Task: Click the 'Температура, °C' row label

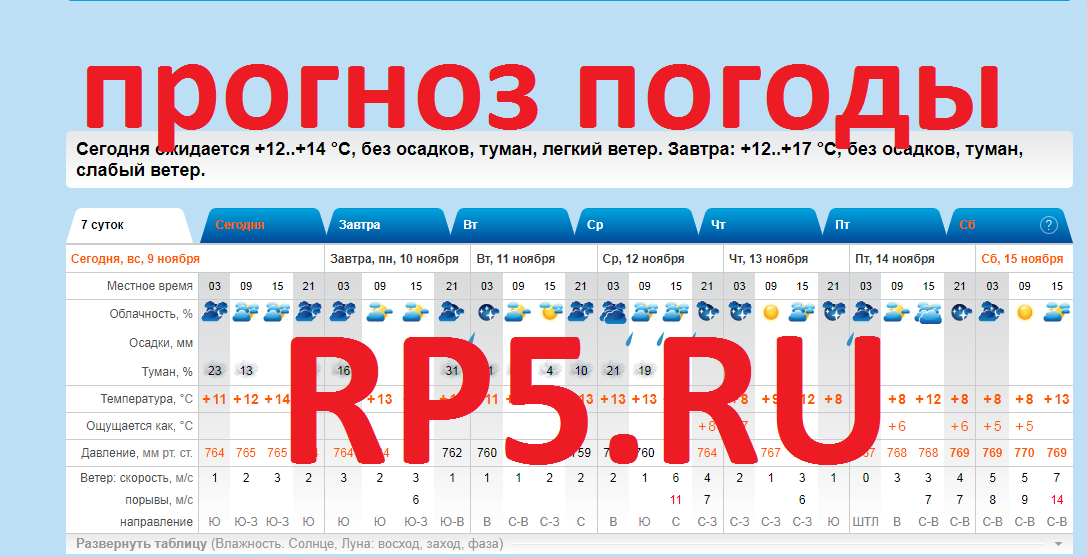Action: (x=146, y=399)
